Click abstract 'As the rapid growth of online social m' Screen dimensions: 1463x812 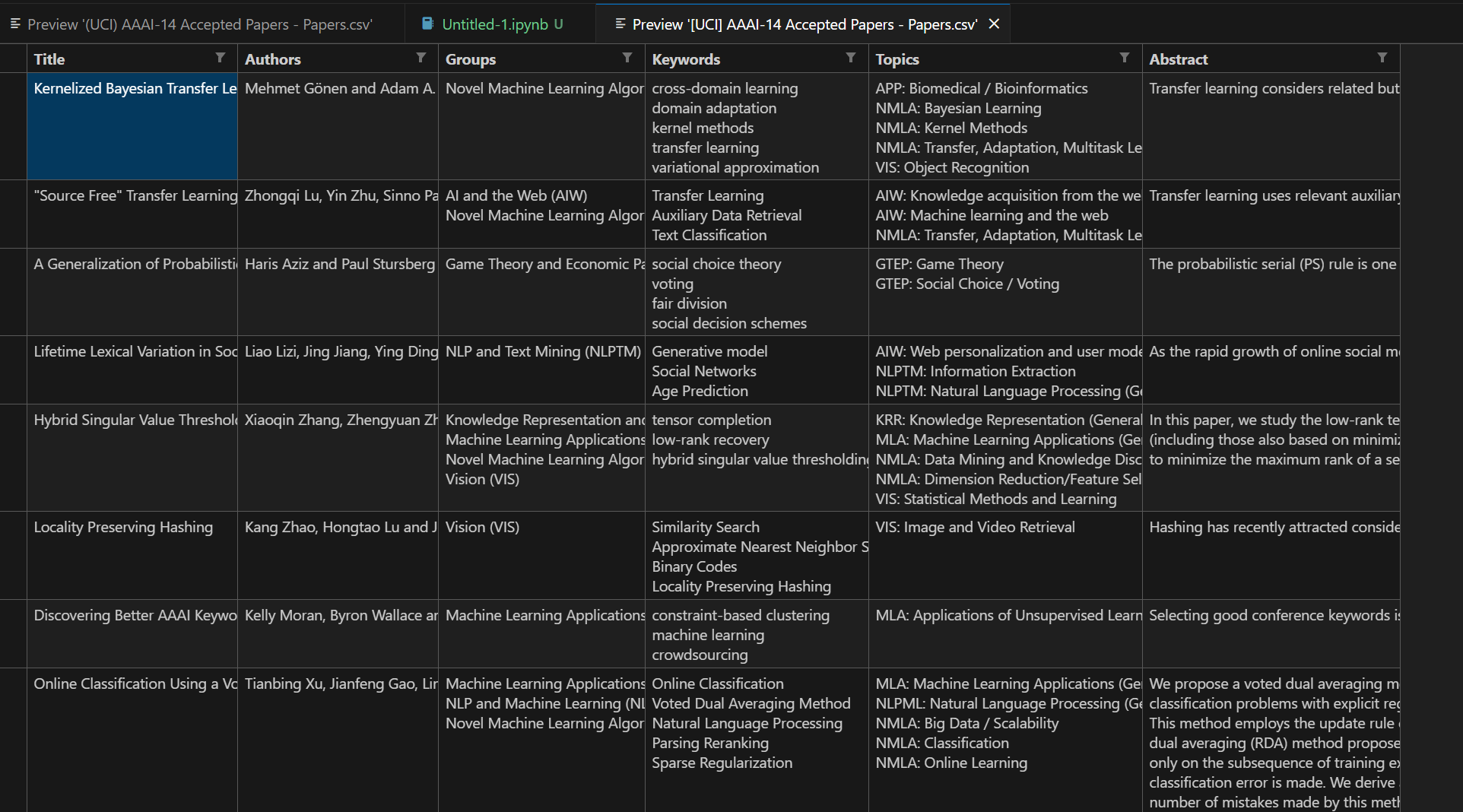pyautogui.click(x=1274, y=351)
